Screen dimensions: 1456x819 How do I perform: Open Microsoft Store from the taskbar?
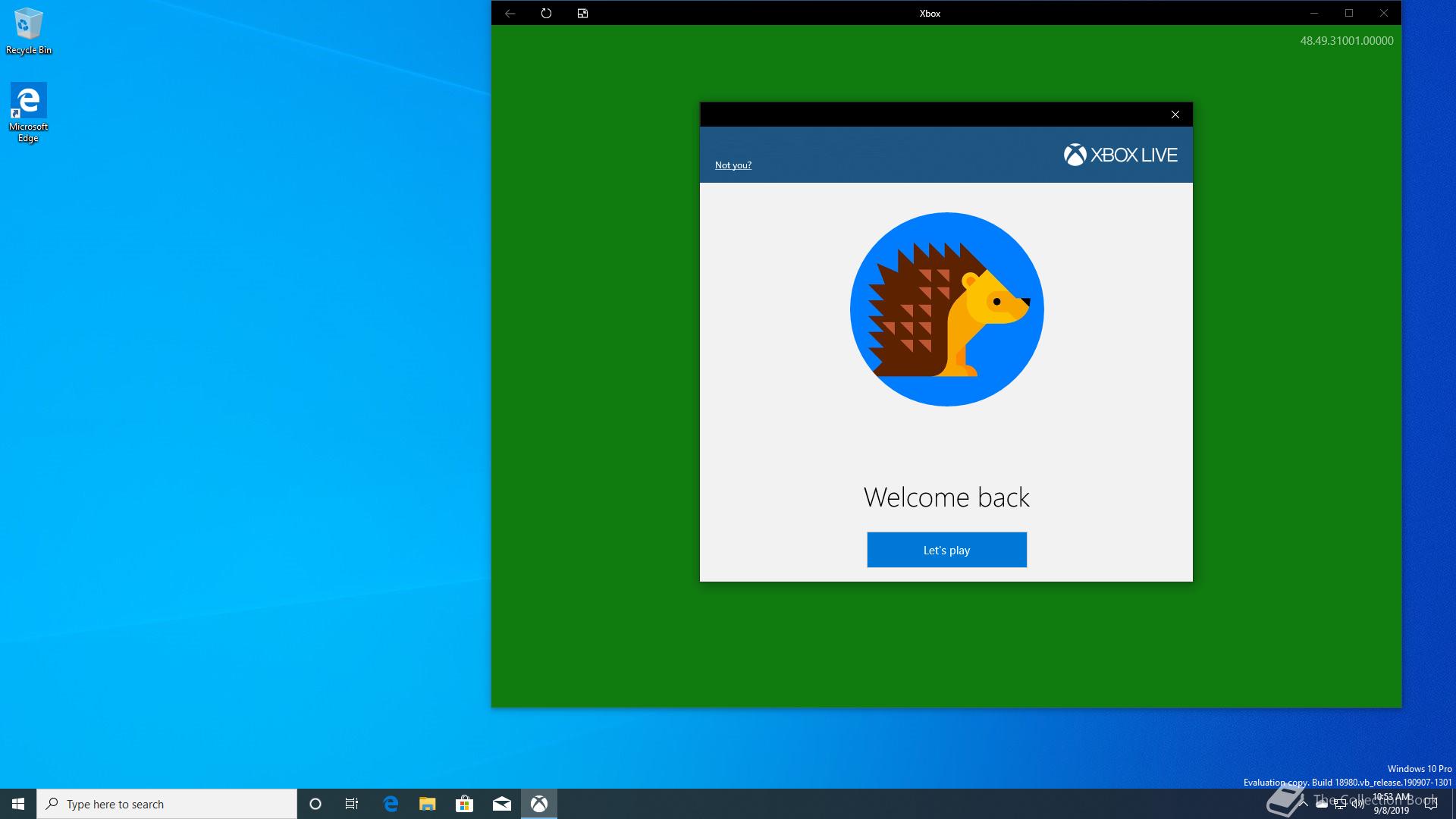[465, 804]
